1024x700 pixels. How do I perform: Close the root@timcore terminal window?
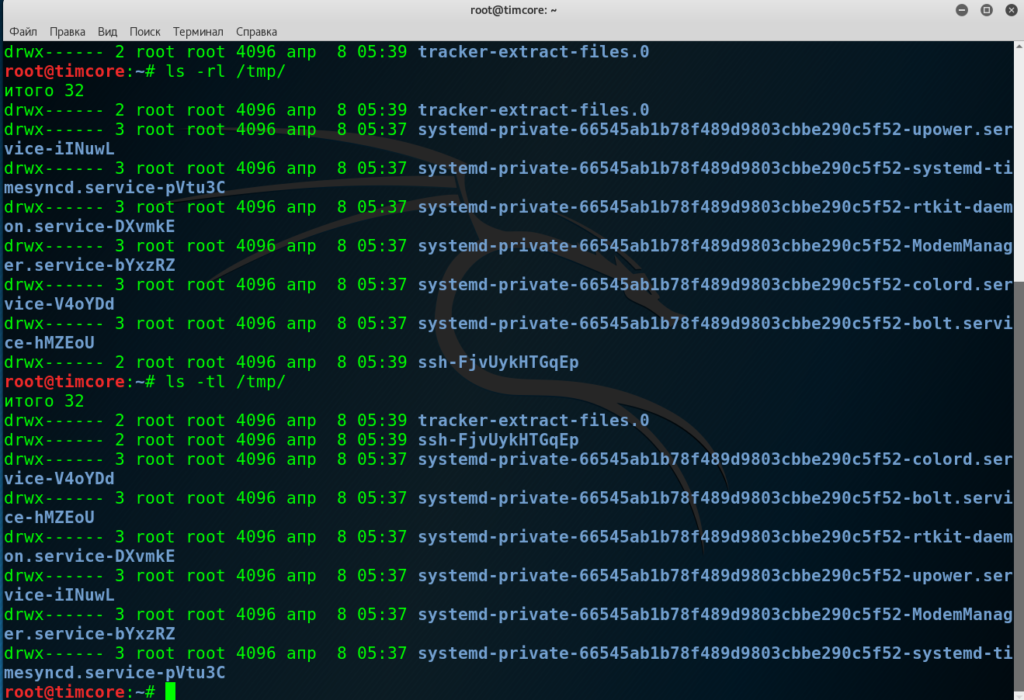tap(1010, 10)
